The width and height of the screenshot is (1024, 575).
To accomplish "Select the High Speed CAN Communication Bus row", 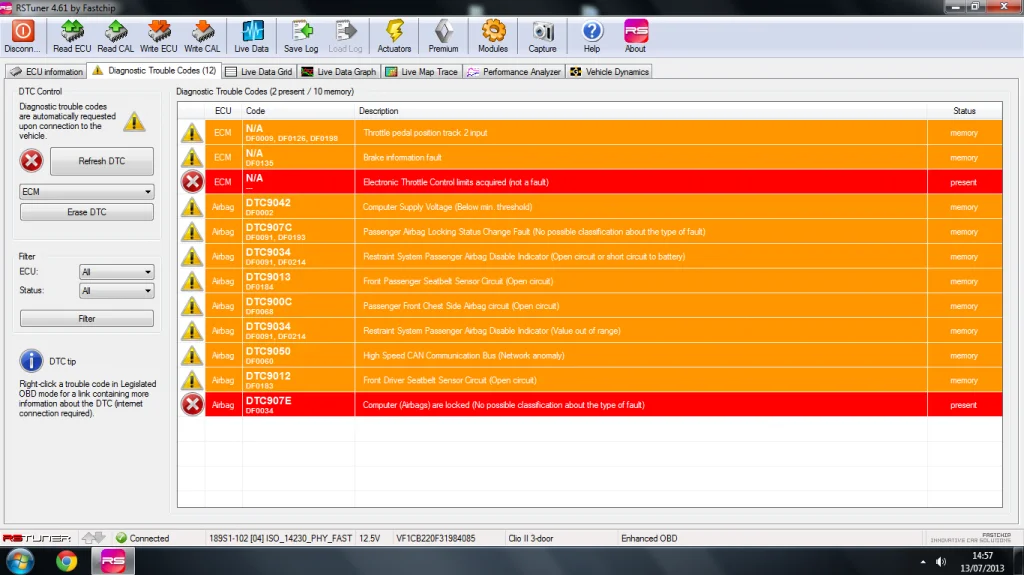I will (x=590, y=355).
